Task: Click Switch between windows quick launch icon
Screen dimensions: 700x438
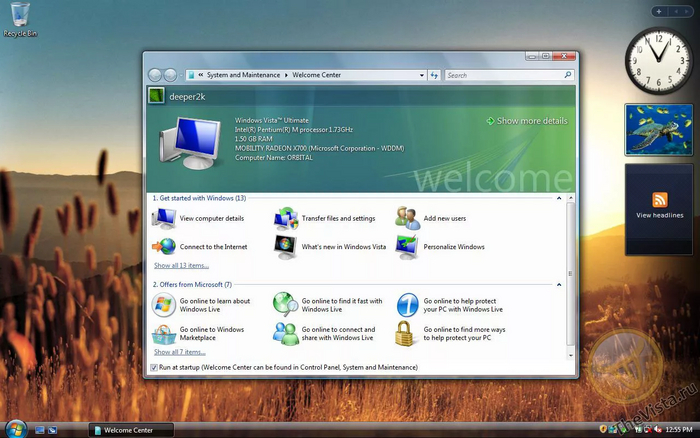Action: pos(53,430)
